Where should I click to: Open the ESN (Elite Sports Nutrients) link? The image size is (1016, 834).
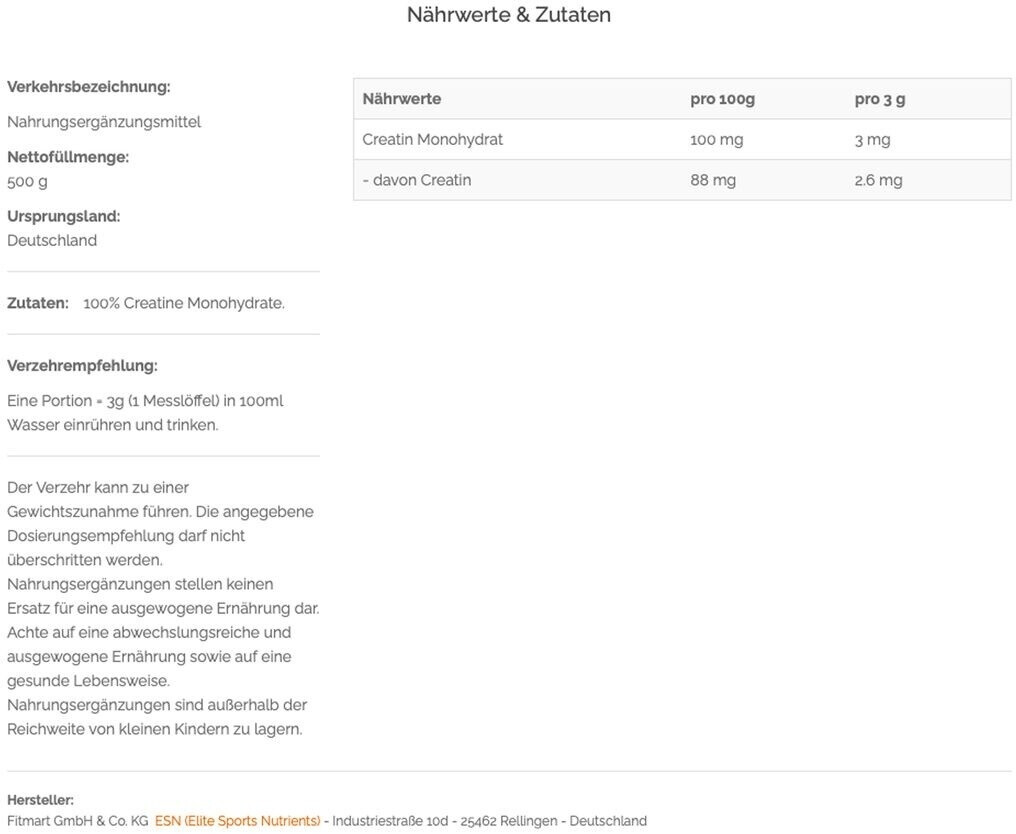click(x=237, y=821)
